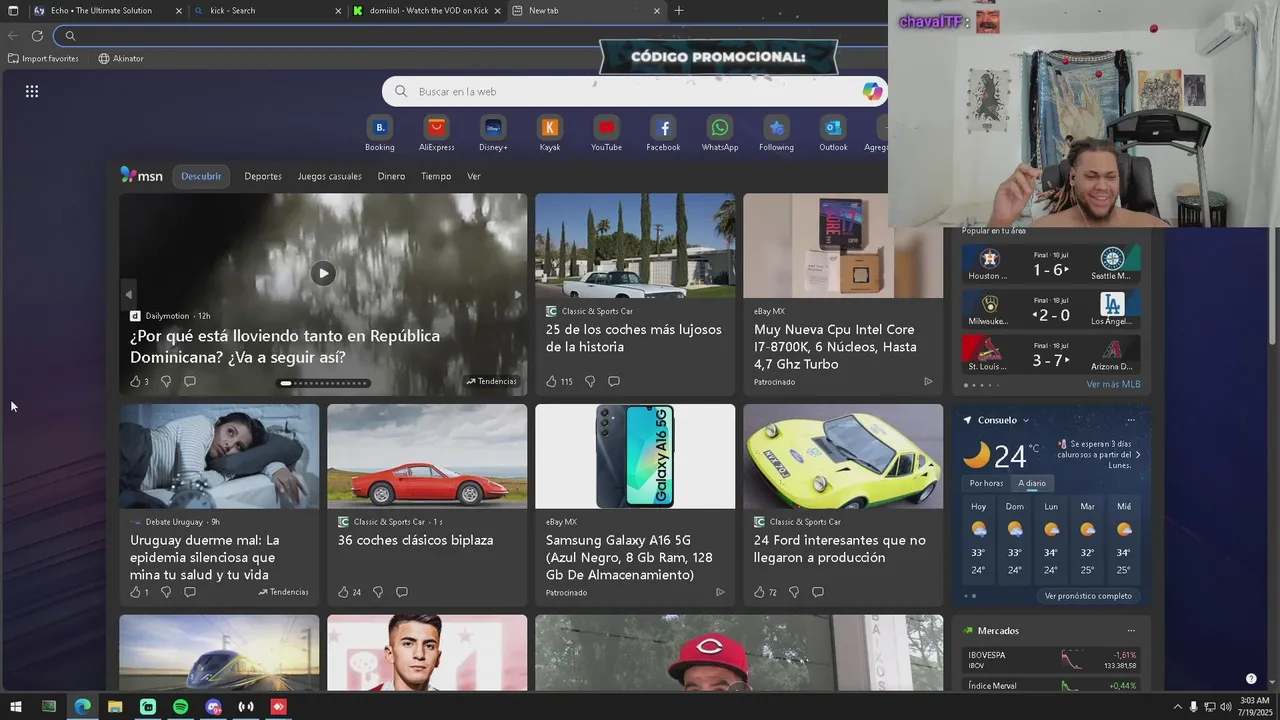Open the Mercados card three-dot menu
Viewport: 1280px width, 720px height.
pos(1131,631)
